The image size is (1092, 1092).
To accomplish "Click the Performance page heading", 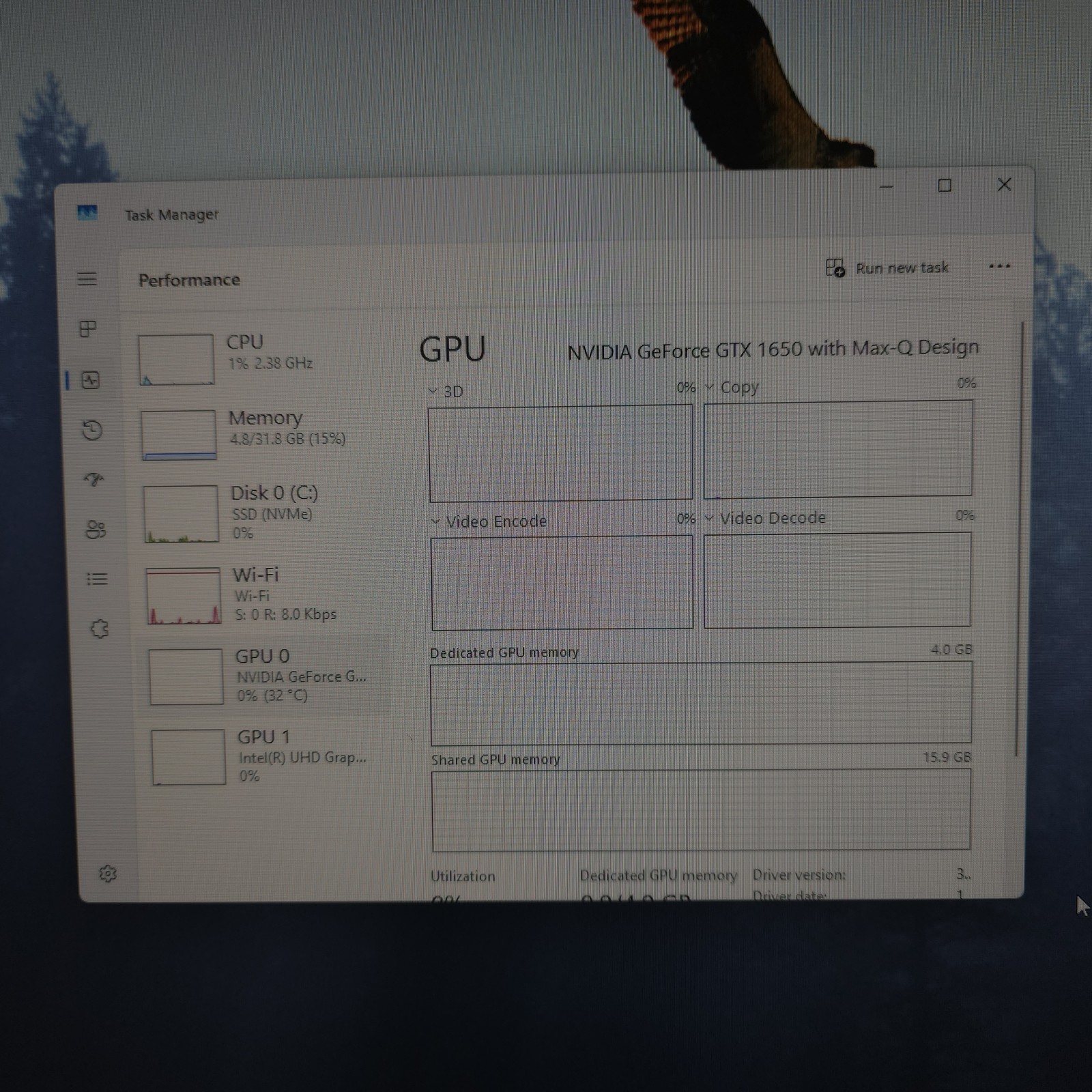I will [189, 280].
